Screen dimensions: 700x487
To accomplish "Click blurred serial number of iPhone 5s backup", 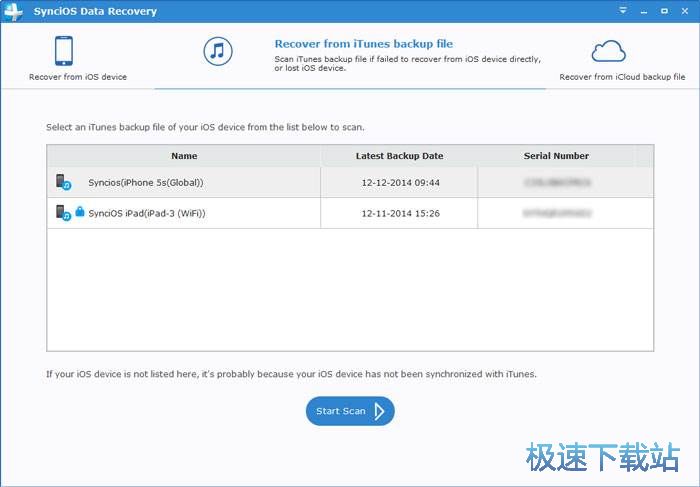I will click(x=557, y=182).
